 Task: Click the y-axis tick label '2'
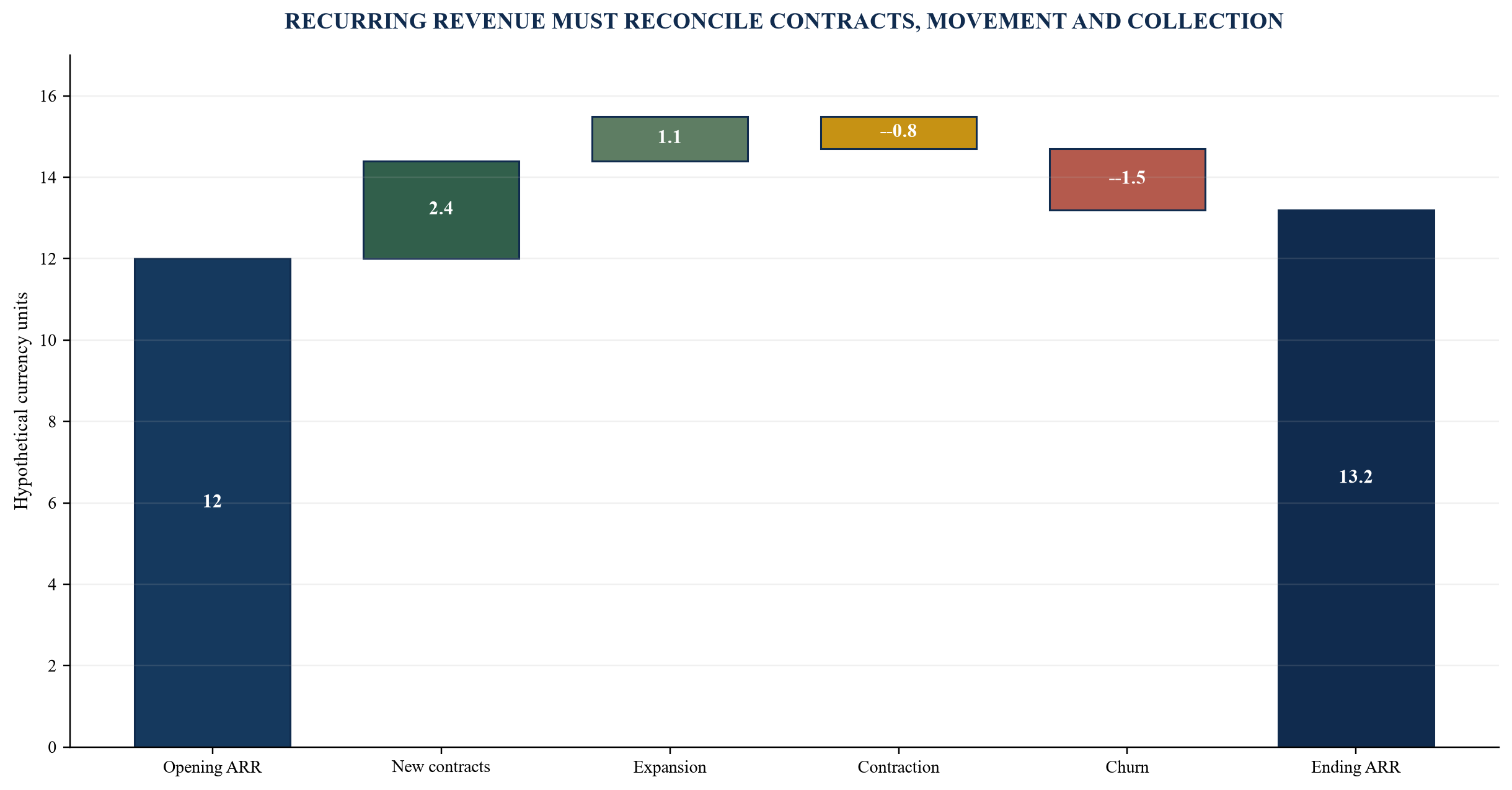pyautogui.click(x=52, y=666)
